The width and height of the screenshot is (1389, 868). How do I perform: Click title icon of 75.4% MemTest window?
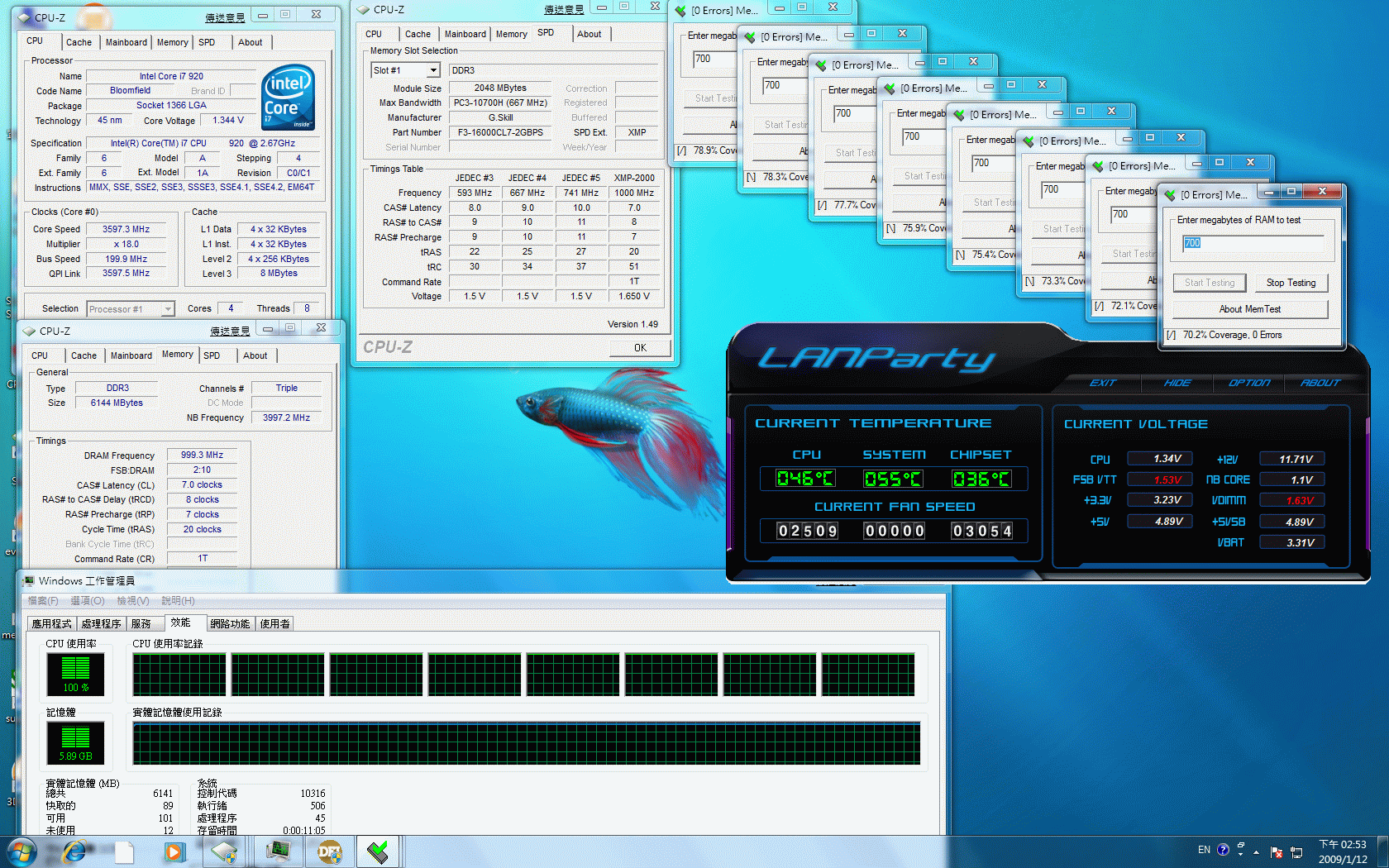pos(959,115)
